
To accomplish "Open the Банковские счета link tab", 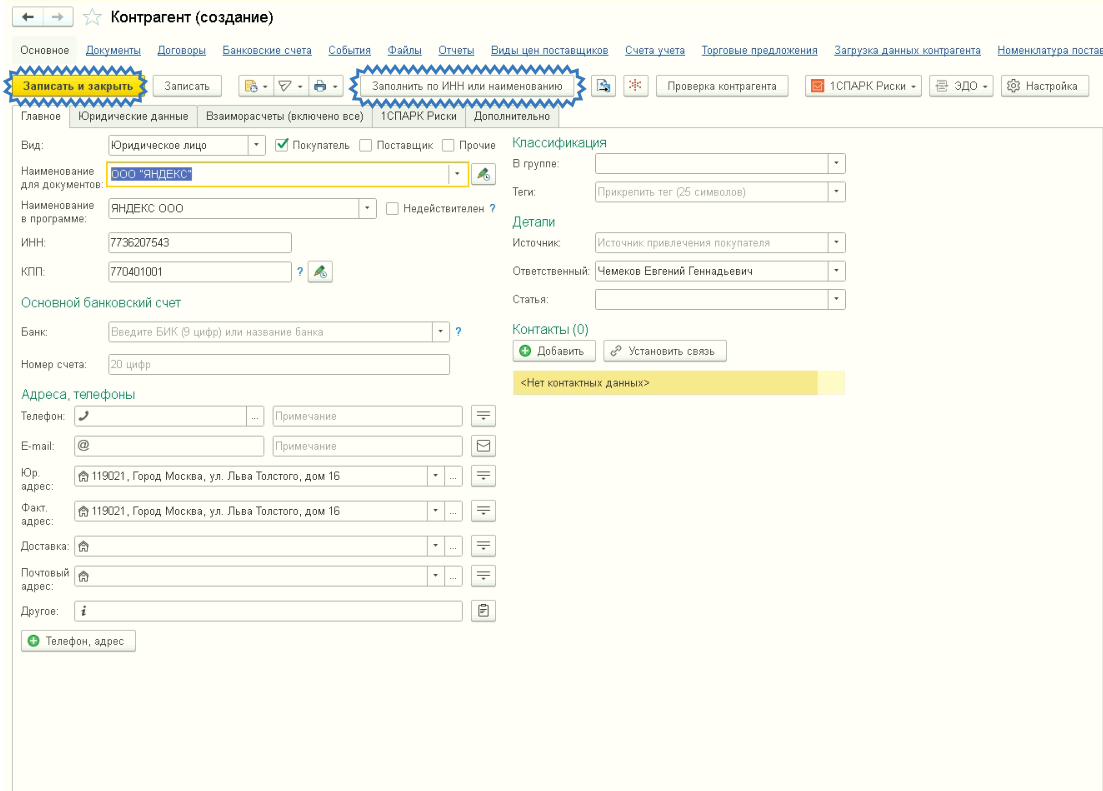I will (x=267, y=51).
